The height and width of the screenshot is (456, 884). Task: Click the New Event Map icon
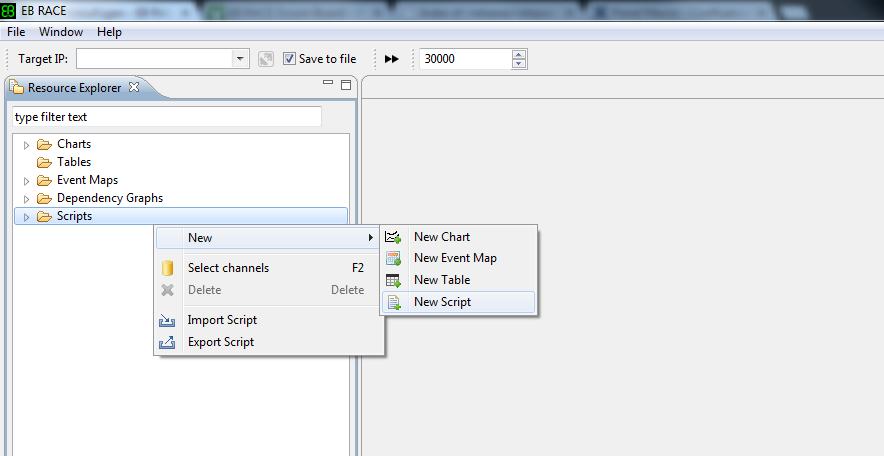pos(393,259)
